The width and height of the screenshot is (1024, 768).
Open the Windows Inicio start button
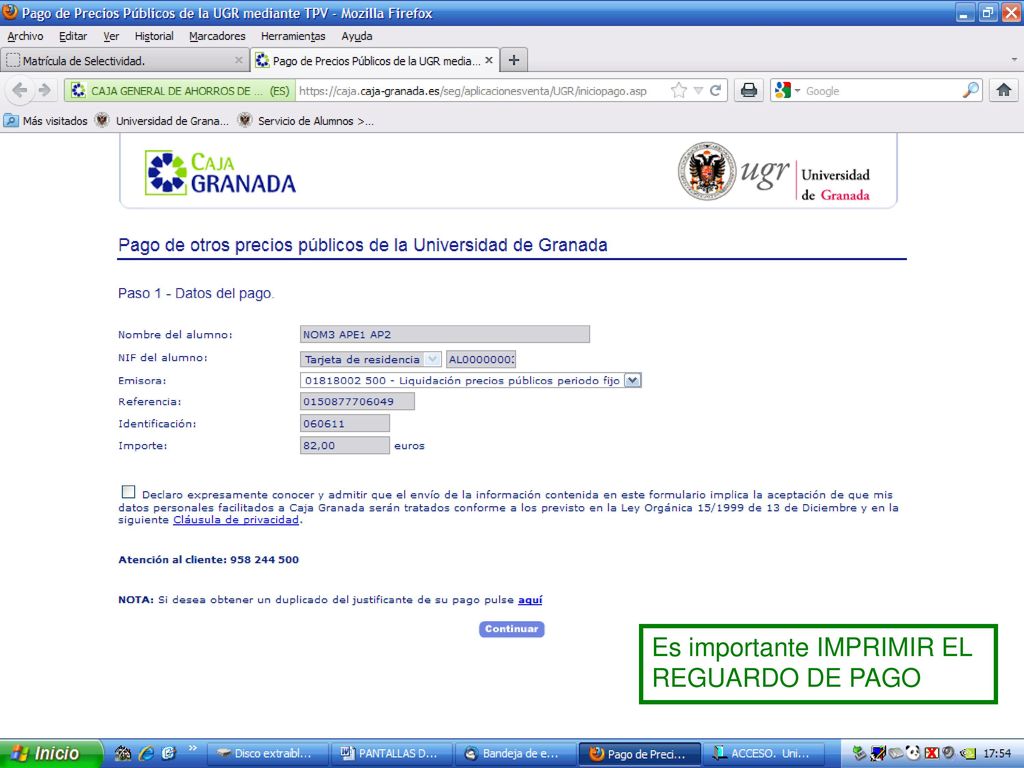[x=51, y=753]
